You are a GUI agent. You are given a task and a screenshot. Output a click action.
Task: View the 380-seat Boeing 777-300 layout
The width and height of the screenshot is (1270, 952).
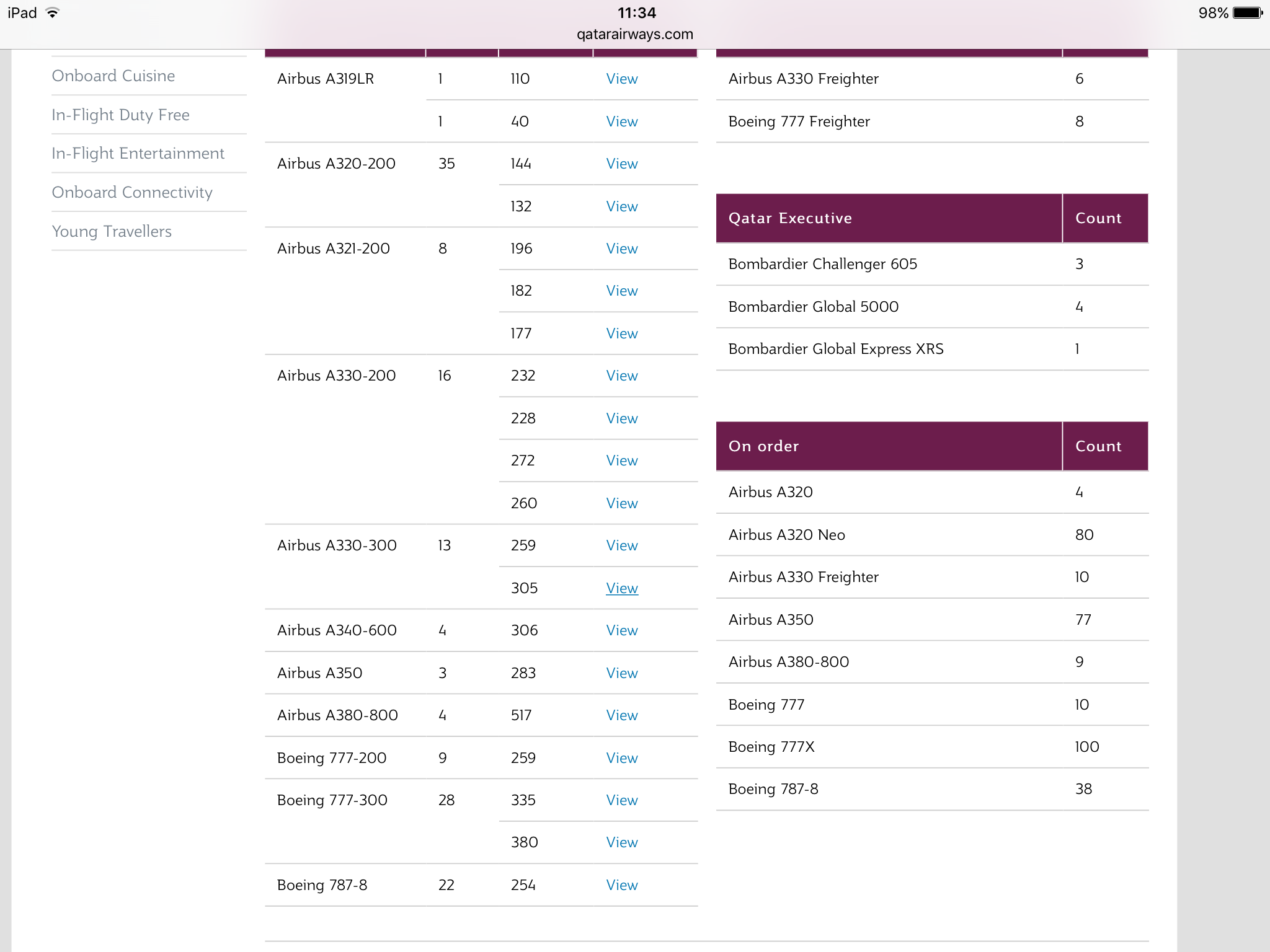[621, 842]
